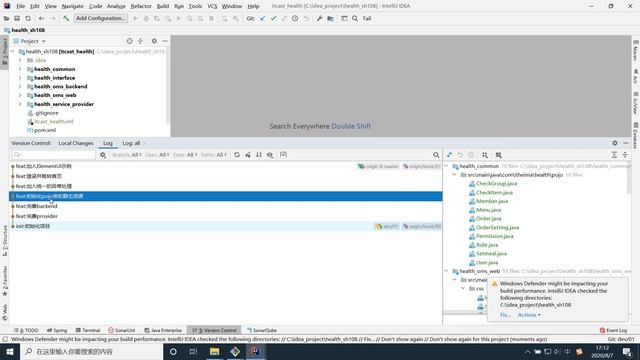Click the go to hash/branch icon in Log
The height and width of the screenshot is (360, 640).
[283, 155]
